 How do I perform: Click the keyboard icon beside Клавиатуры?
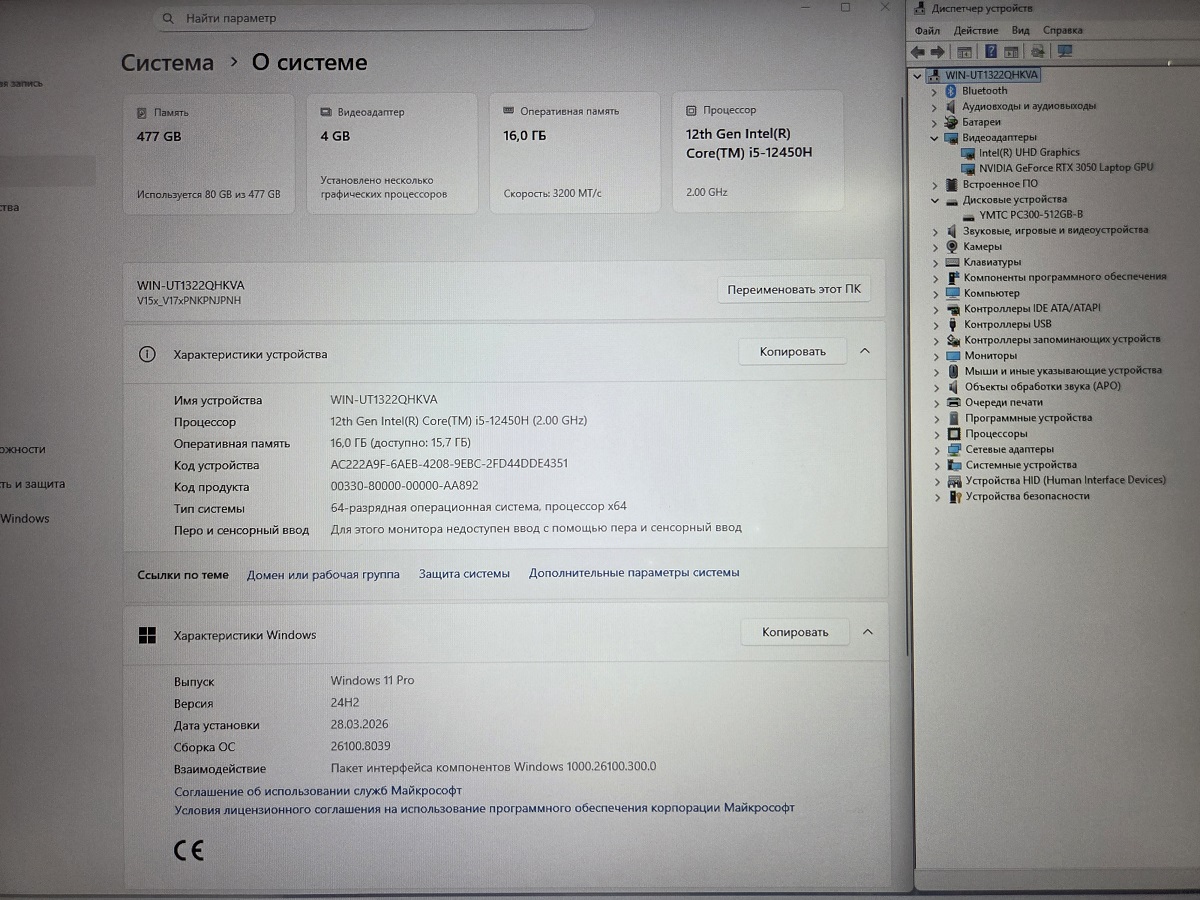(x=953, y=262)
